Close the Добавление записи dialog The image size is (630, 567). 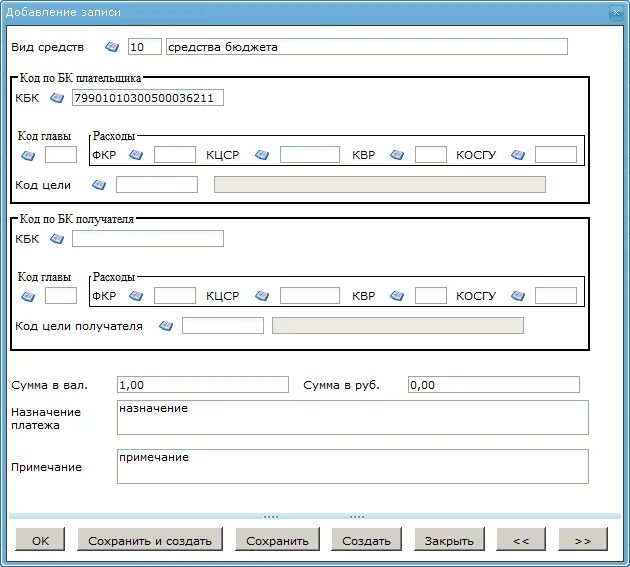coord(616,13)
